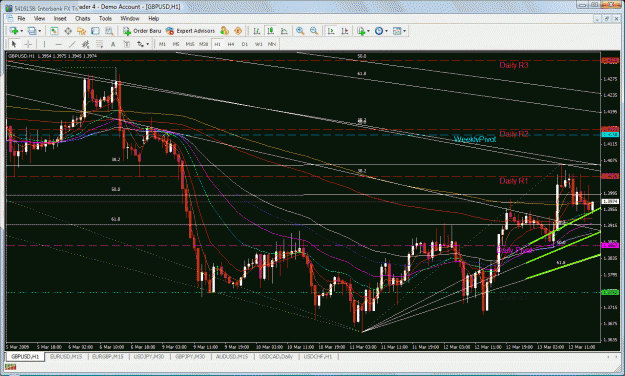Select the crosshair tool
This screenshot has height=376, width=625.
coord(28,44)
